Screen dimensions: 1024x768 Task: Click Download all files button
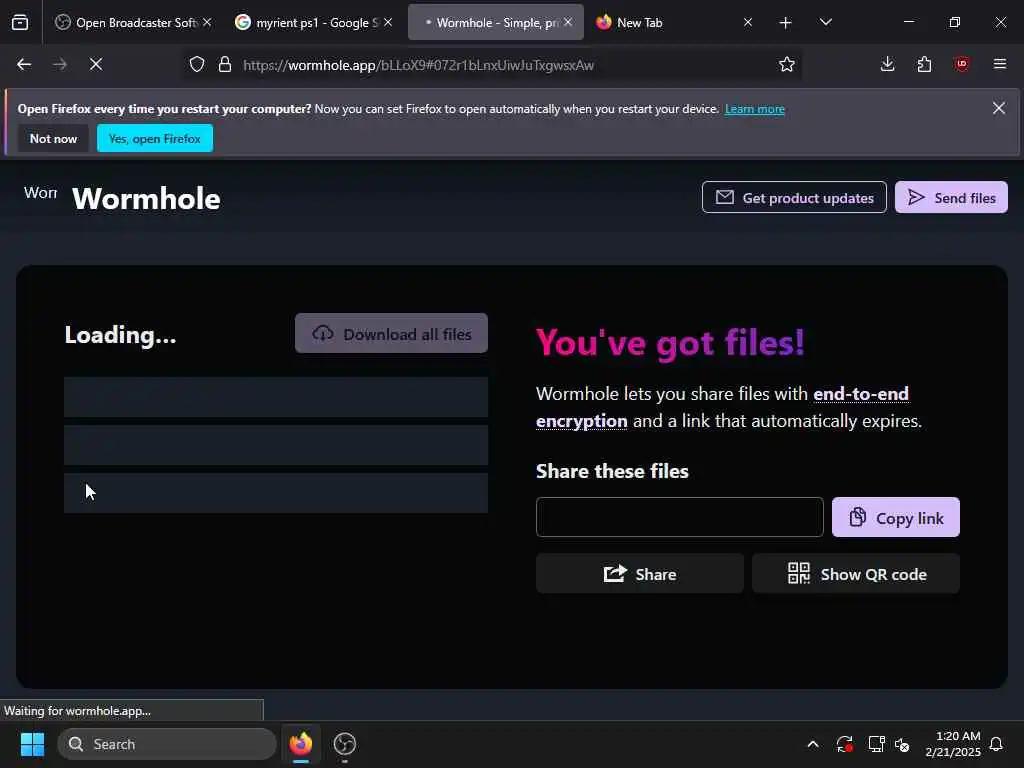(391, 334)
